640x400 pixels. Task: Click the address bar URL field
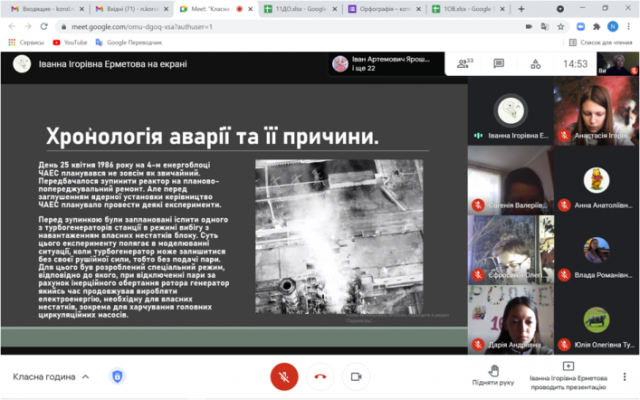pos(294,27)
